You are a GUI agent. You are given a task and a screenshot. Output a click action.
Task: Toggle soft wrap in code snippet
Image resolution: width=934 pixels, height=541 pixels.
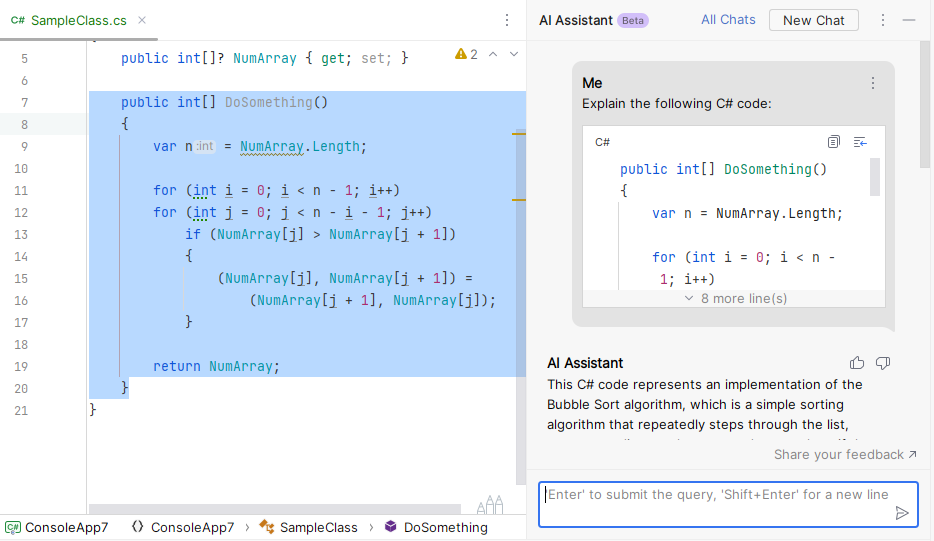pyautogui.click(x=860, y=142)
